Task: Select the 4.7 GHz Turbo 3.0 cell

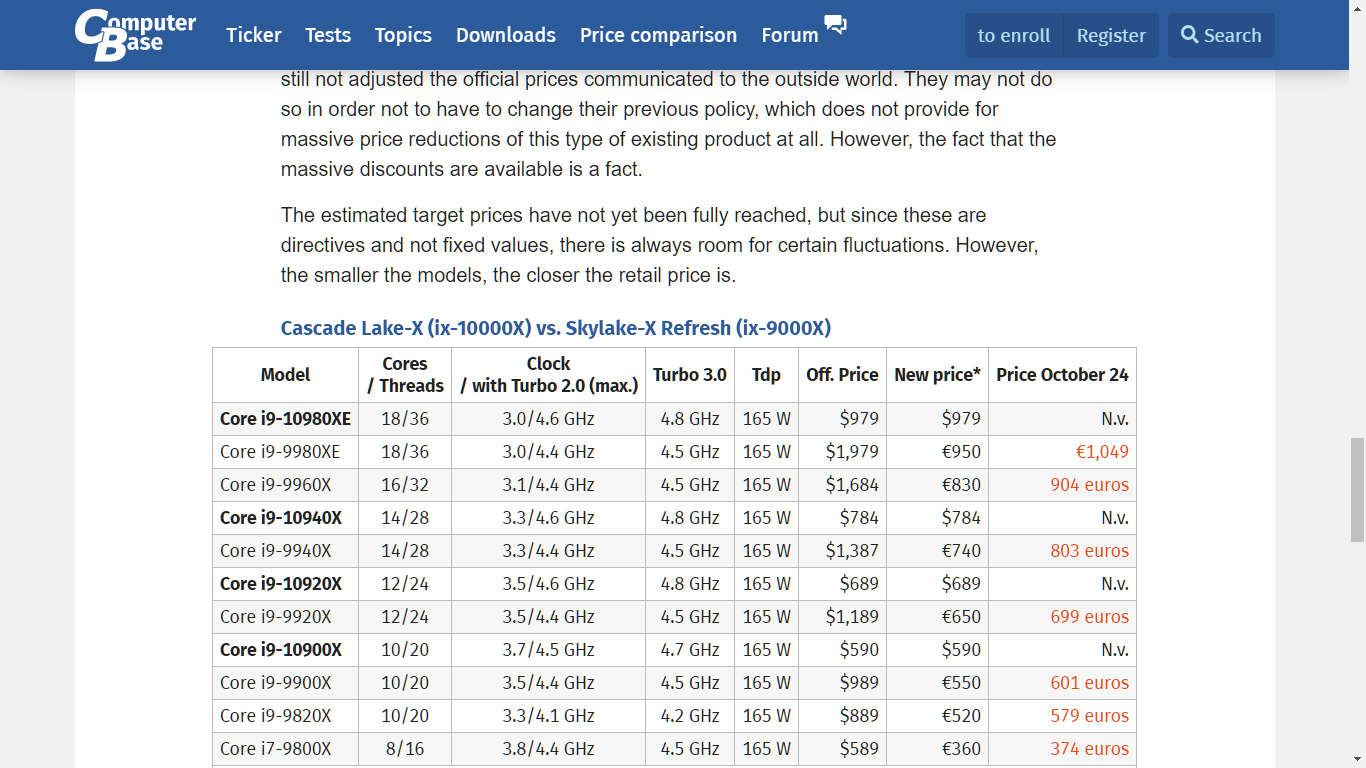Action: [690, 650]
